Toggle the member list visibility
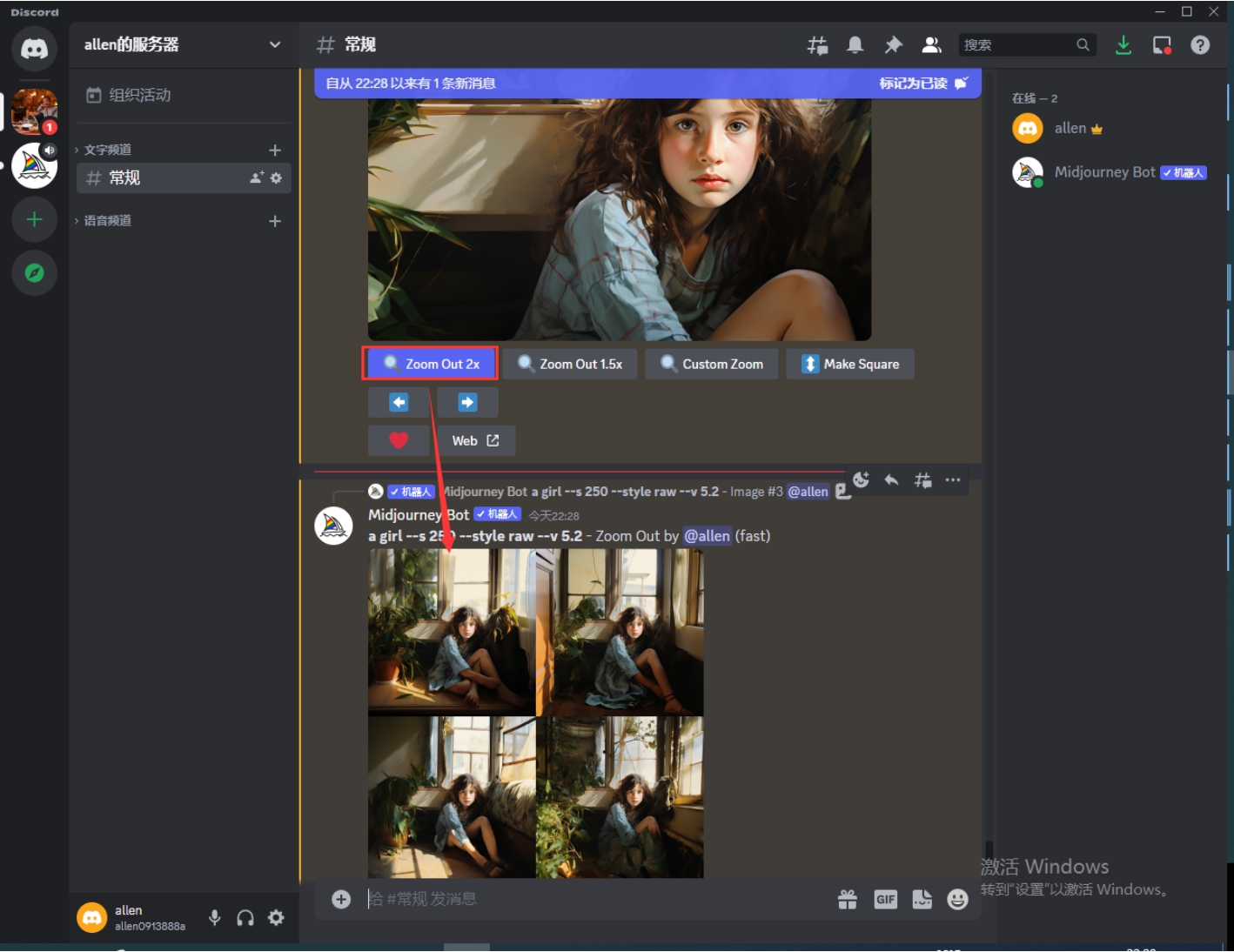 coord(931,45)
